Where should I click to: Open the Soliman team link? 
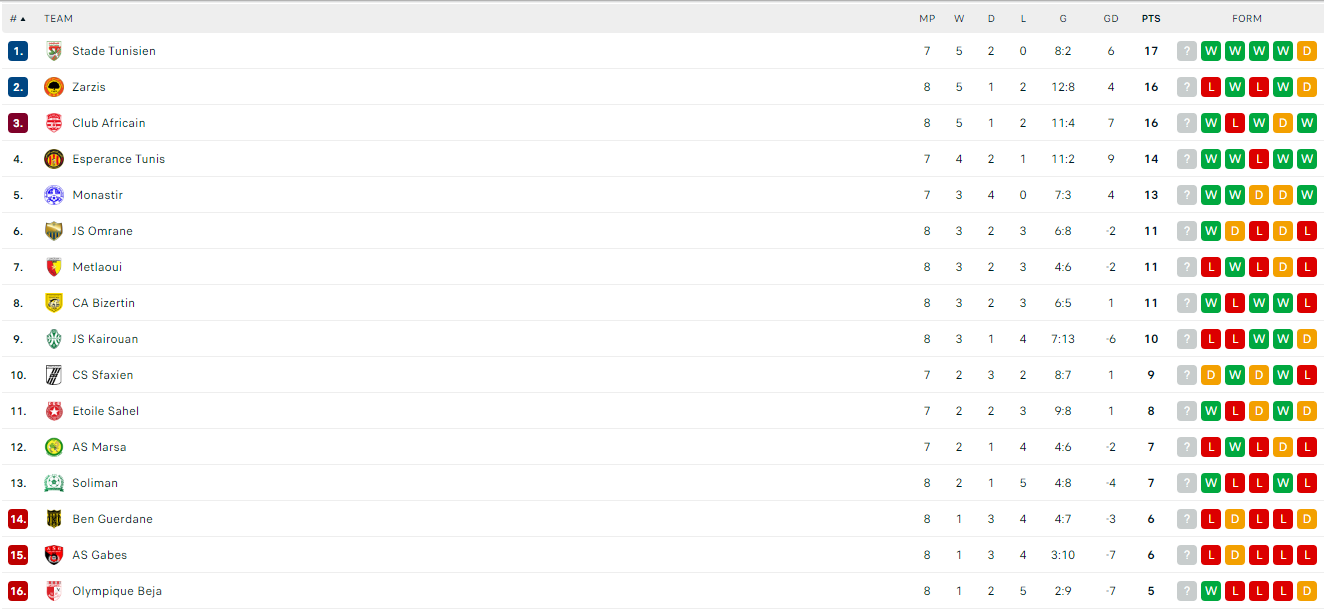click(x=95, y=483)
